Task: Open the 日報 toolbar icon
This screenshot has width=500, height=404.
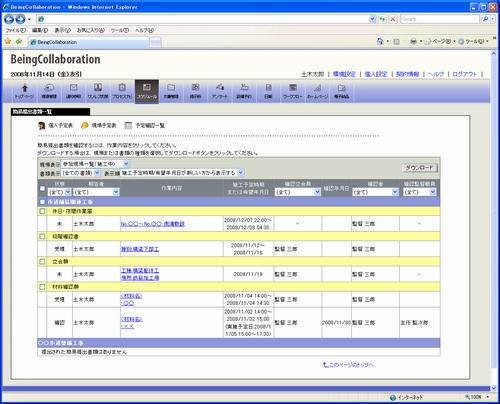Action: coord(268,92)
